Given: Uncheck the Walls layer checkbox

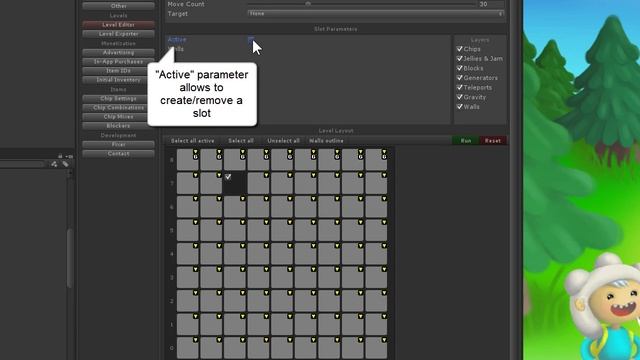Looking at the screenshot, I should click(460, 107).
